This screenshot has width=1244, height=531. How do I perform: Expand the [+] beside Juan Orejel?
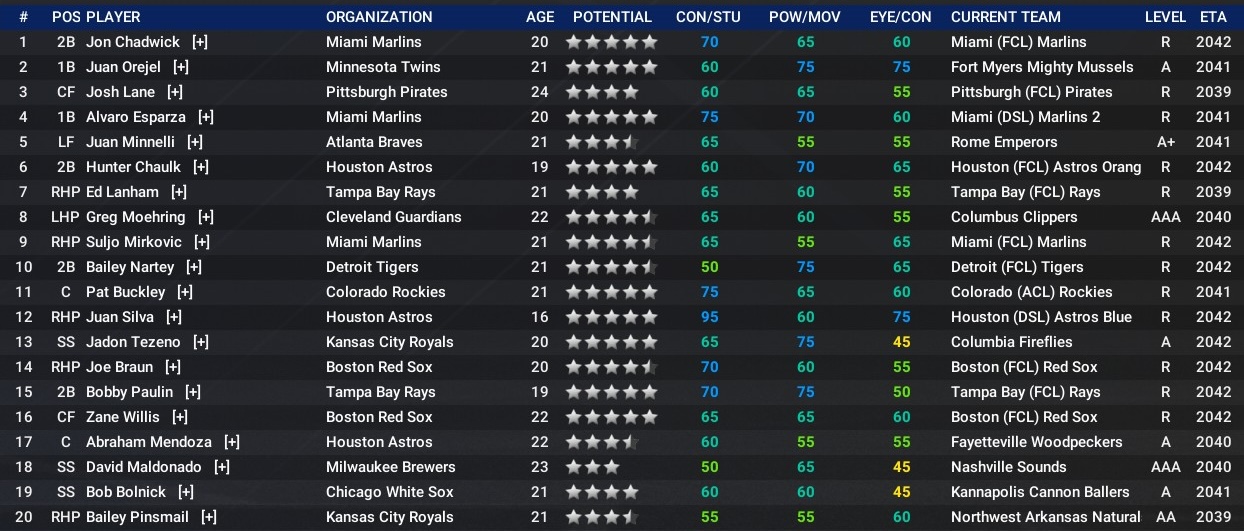tap(181, 67)
